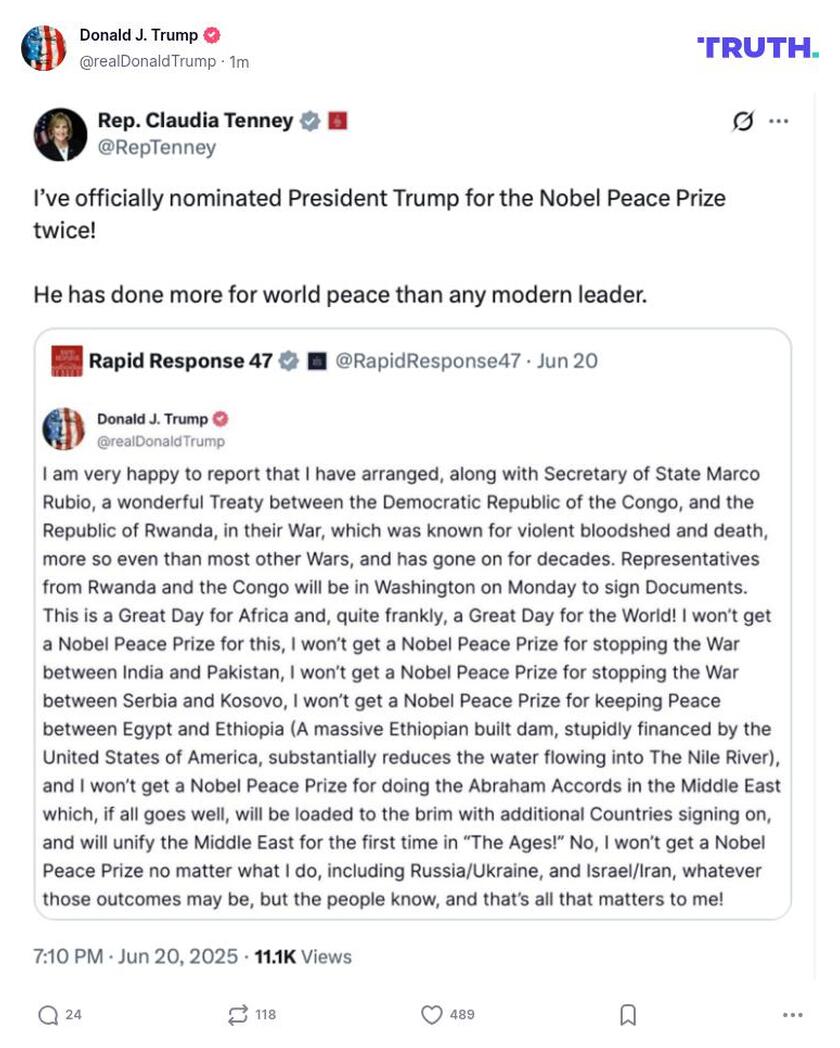This screenshot has height=1048, width=840.
Task: Click the TRUTH logo in the corner
Action: click(757, 46)
